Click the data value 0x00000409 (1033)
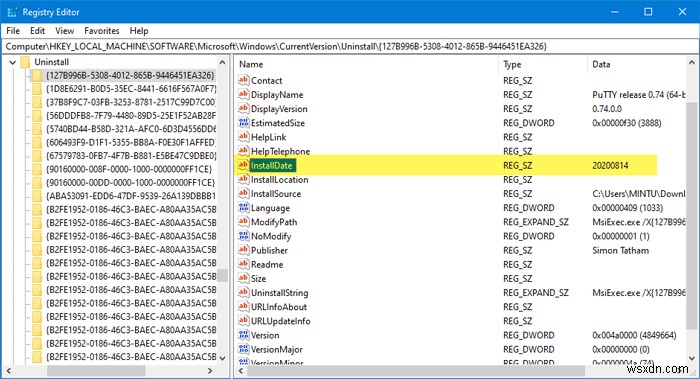The height and width of the screenshot is (379, 700). coord(628,208)
